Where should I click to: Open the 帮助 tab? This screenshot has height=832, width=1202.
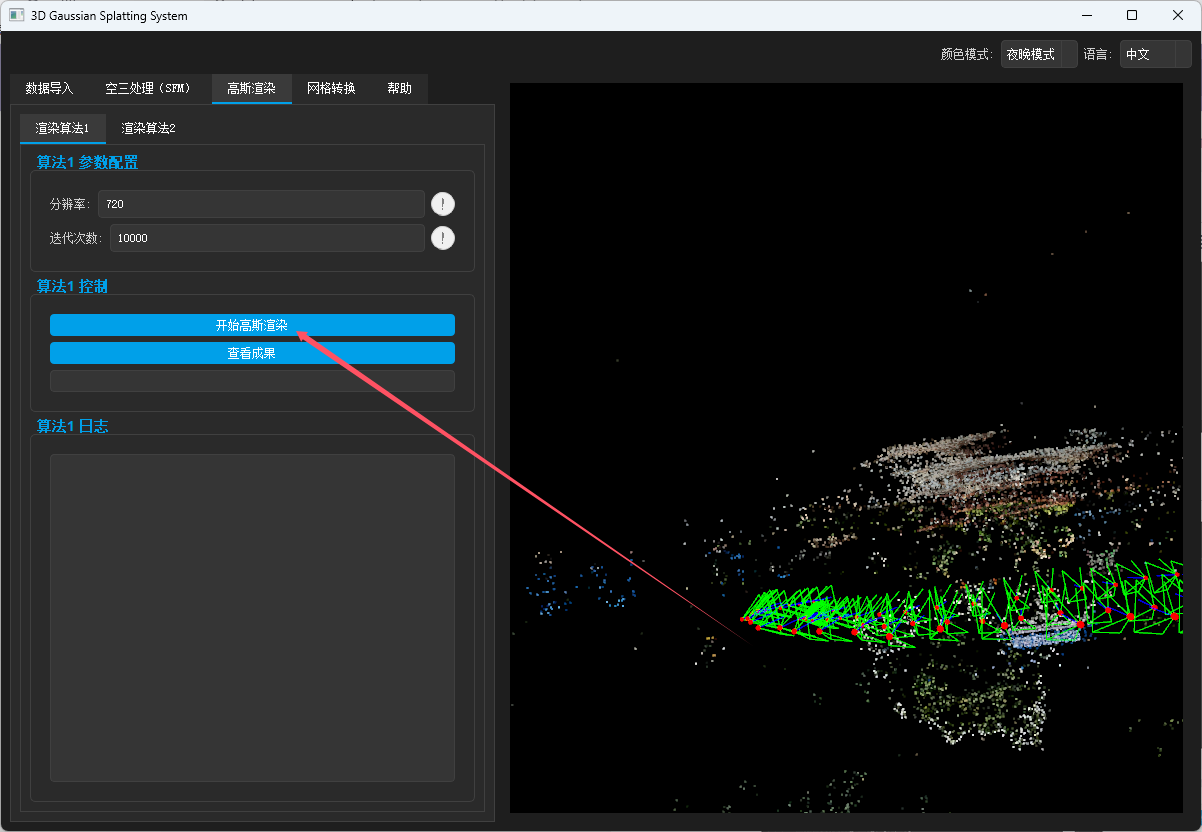[x=399, y=88]
